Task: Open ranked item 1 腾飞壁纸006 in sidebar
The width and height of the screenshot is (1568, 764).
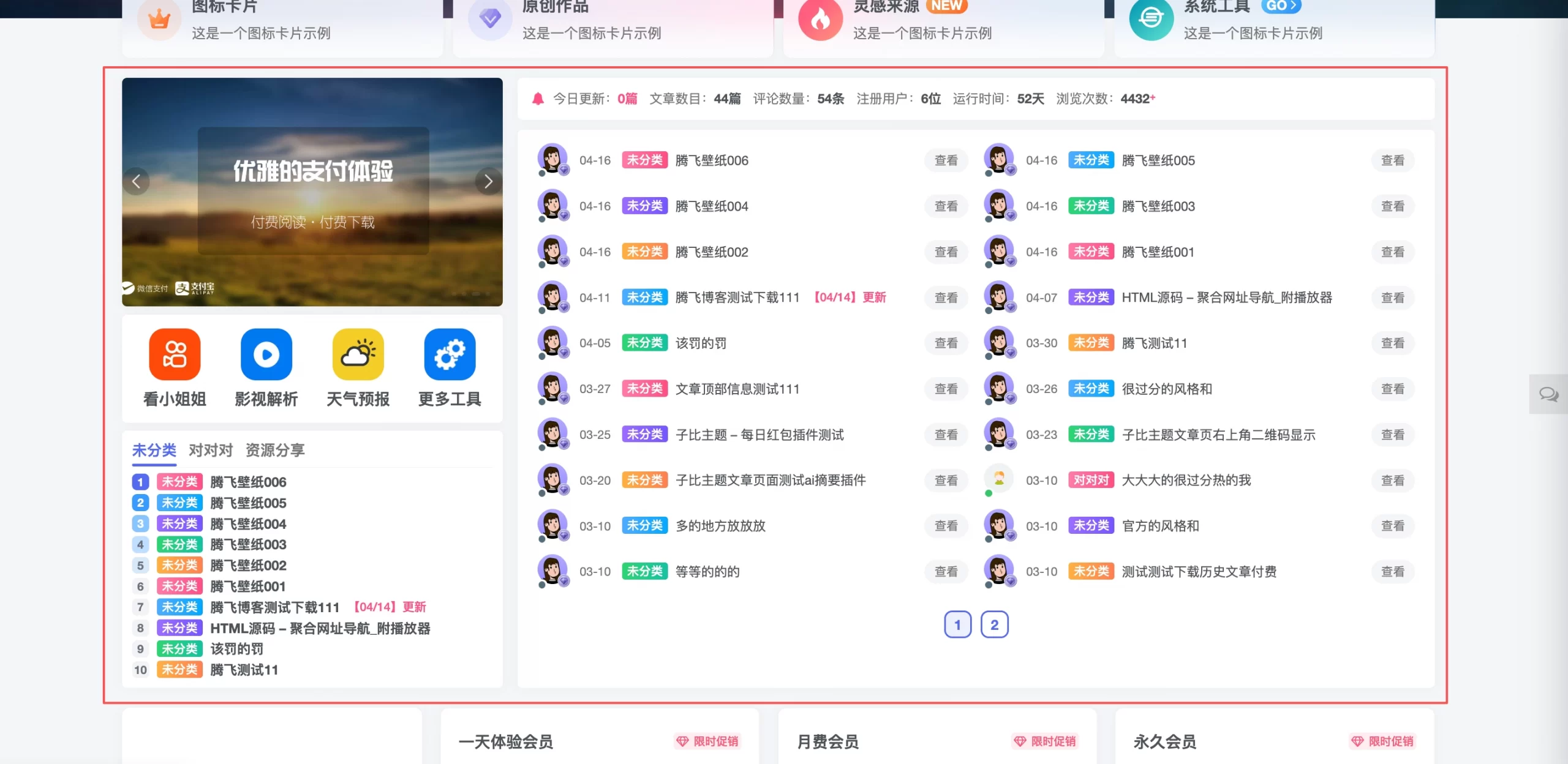Action: (x=248, y=482)
